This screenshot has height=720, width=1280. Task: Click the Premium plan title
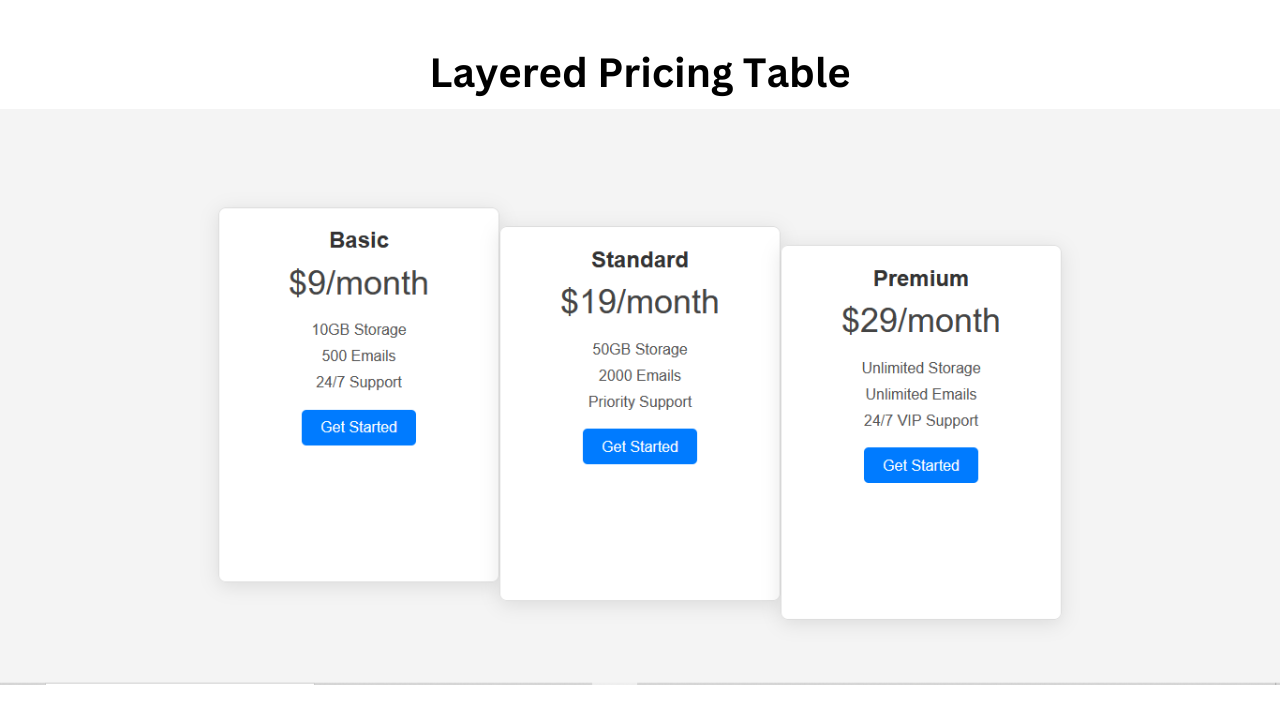[x=920, y=279]
